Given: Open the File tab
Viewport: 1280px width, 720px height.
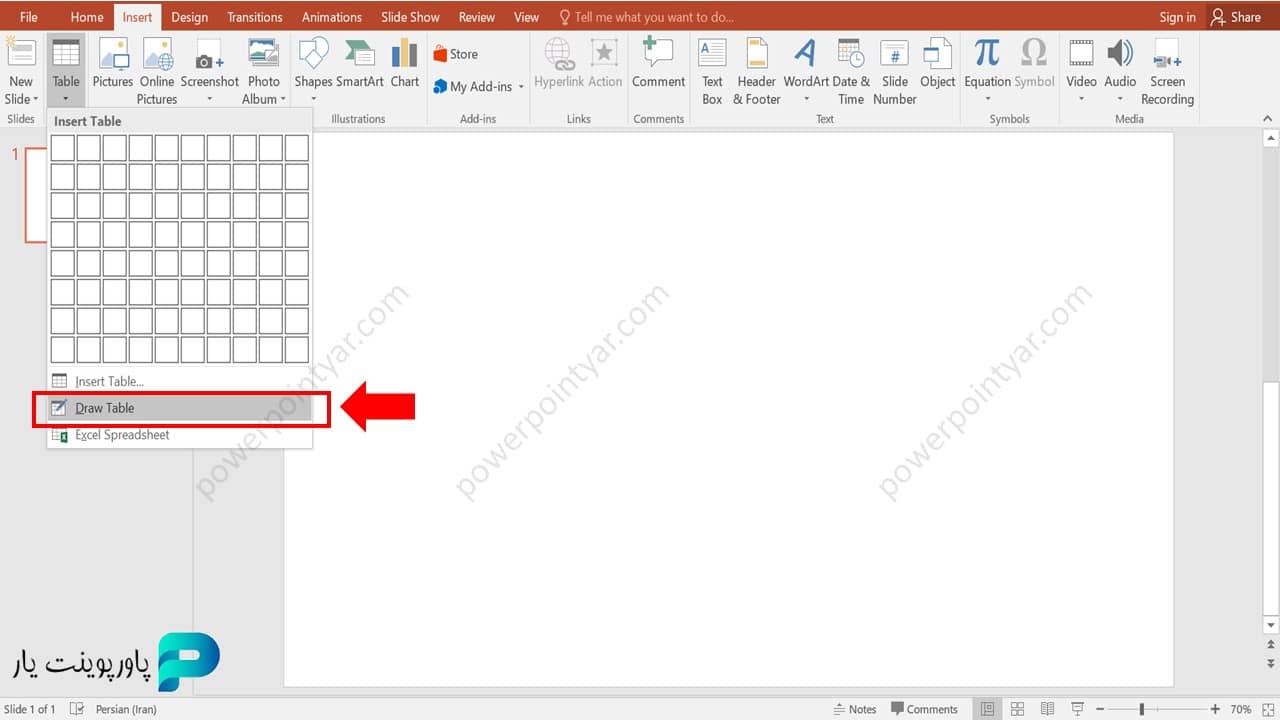Looking at the screenshot, I should pos(29,17).
